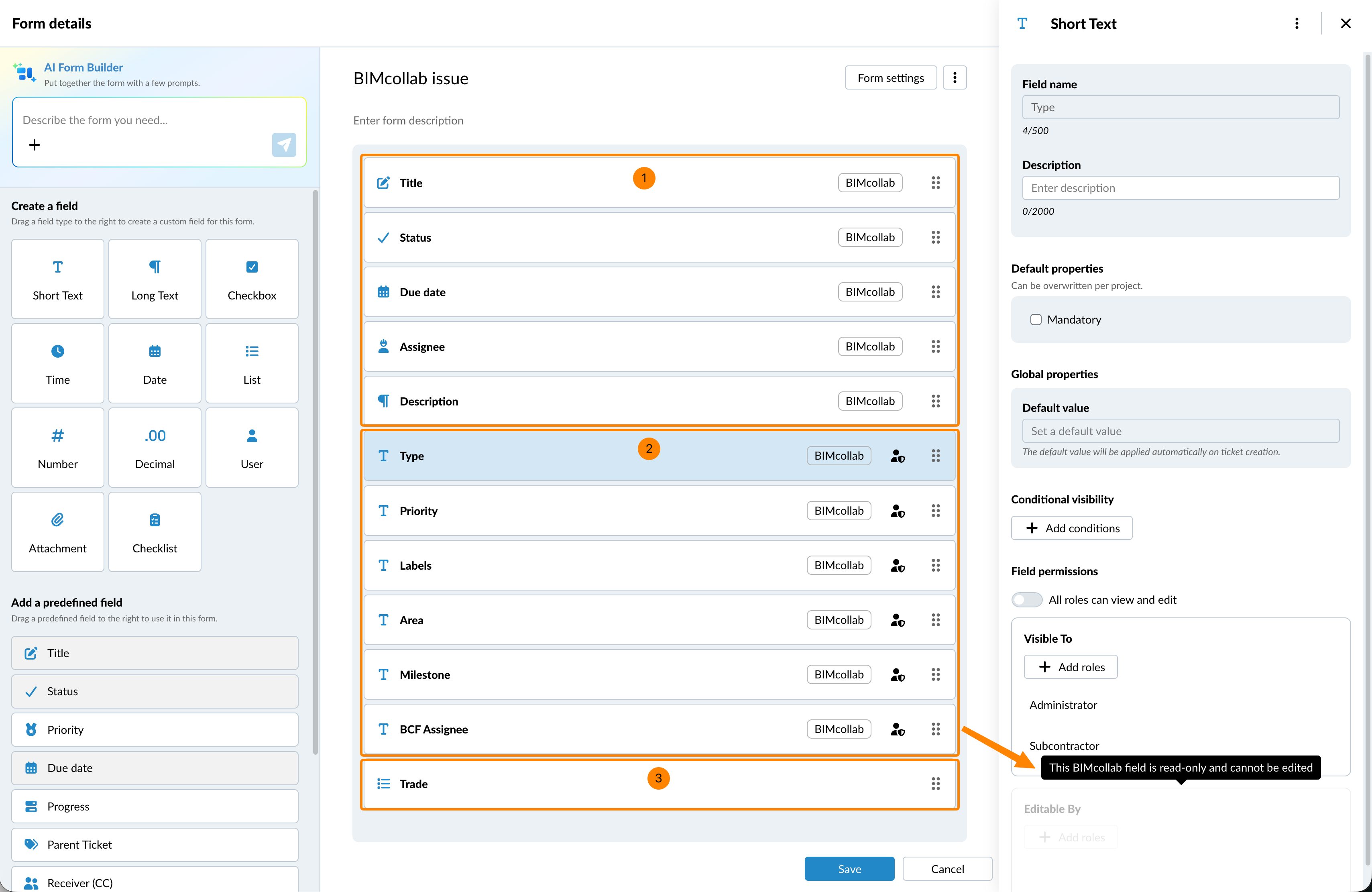1372x892 pixels.
Task: Click Enter form description text
Action: 408,120
